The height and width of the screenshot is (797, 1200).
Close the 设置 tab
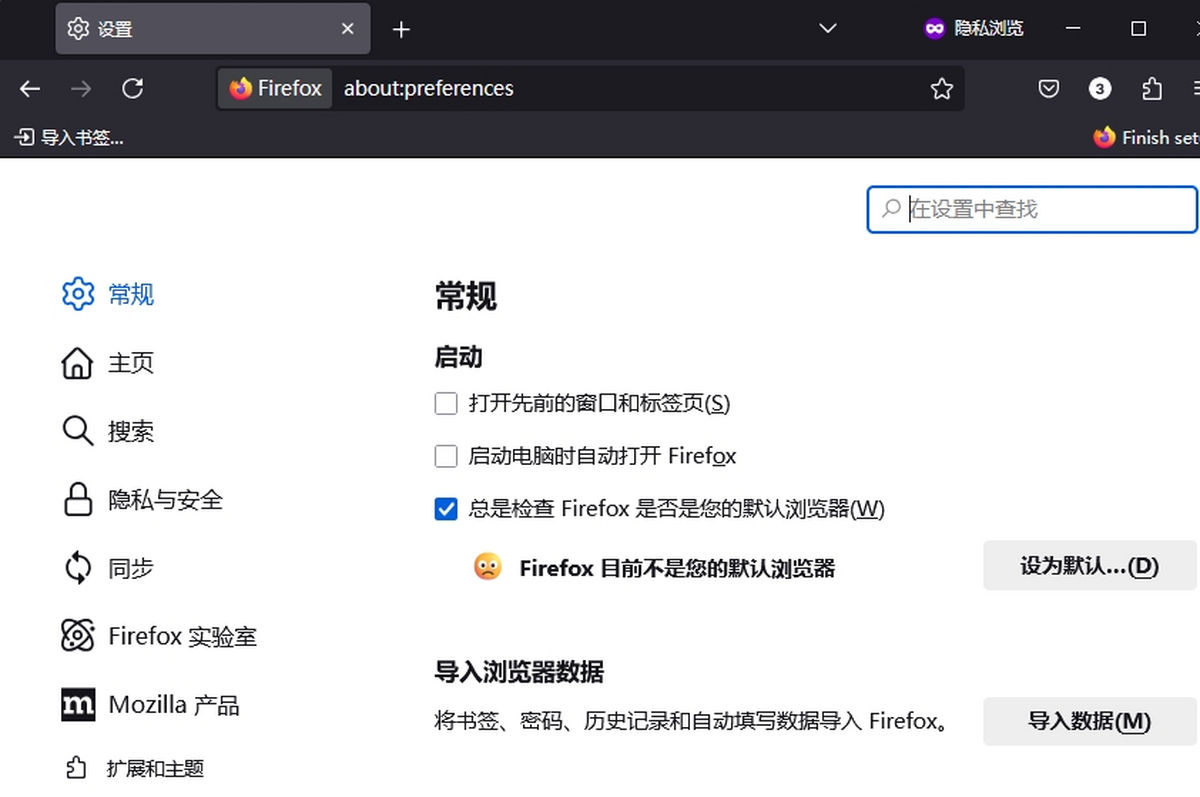pyautogui.click(x=347, y=29)
